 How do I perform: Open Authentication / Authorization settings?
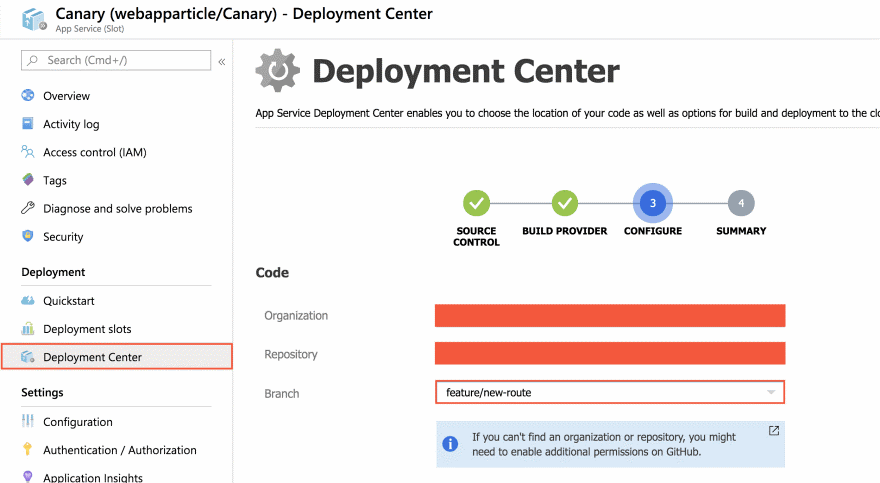pos(119,450)
